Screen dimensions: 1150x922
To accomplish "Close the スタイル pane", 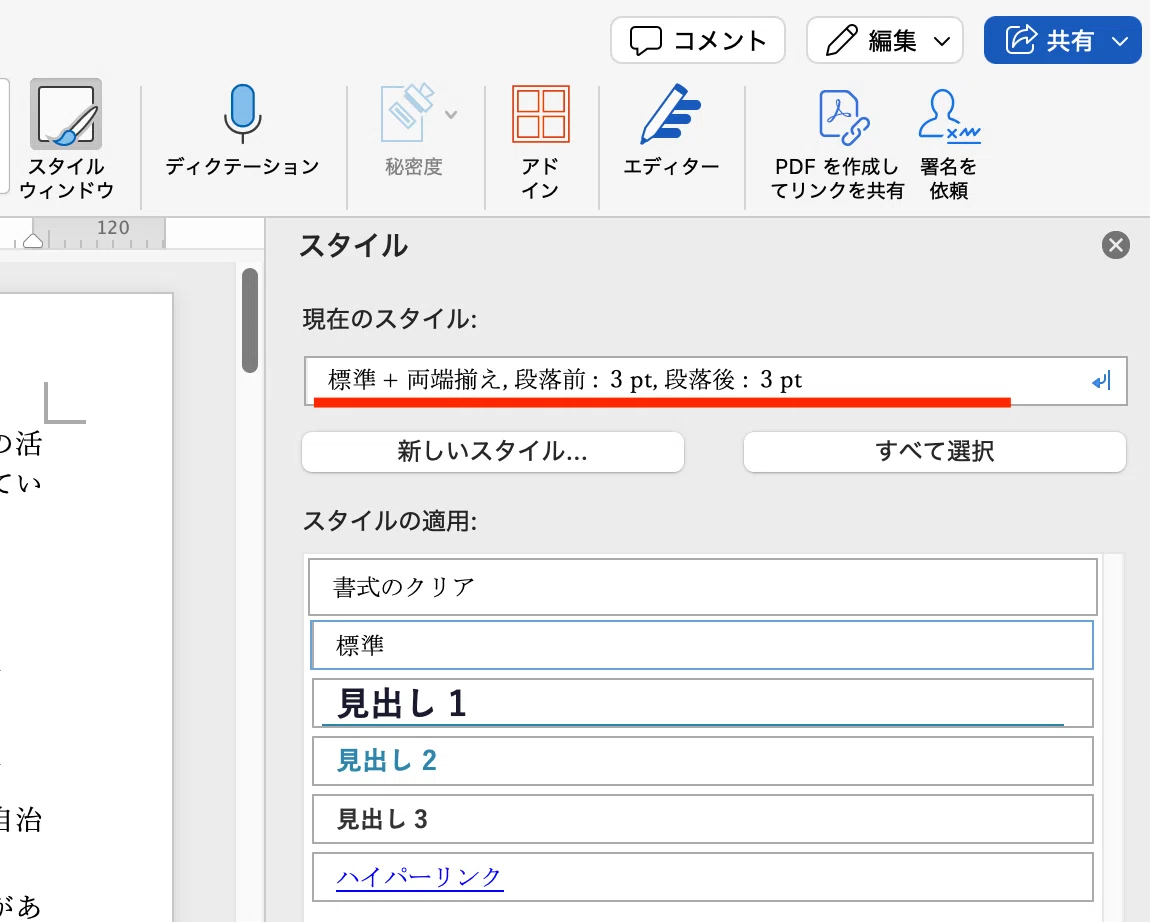I will 1116,245.
